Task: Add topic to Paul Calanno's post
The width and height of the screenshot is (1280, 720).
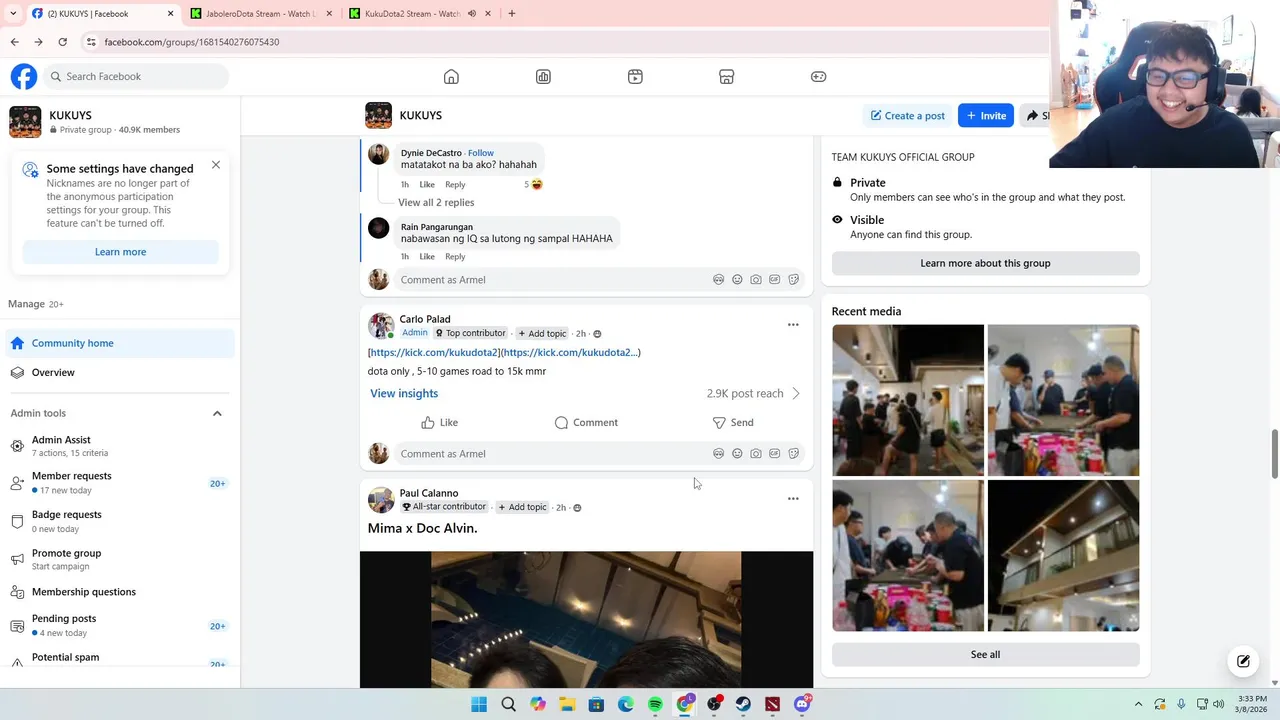Action: (x=523, y=507)
